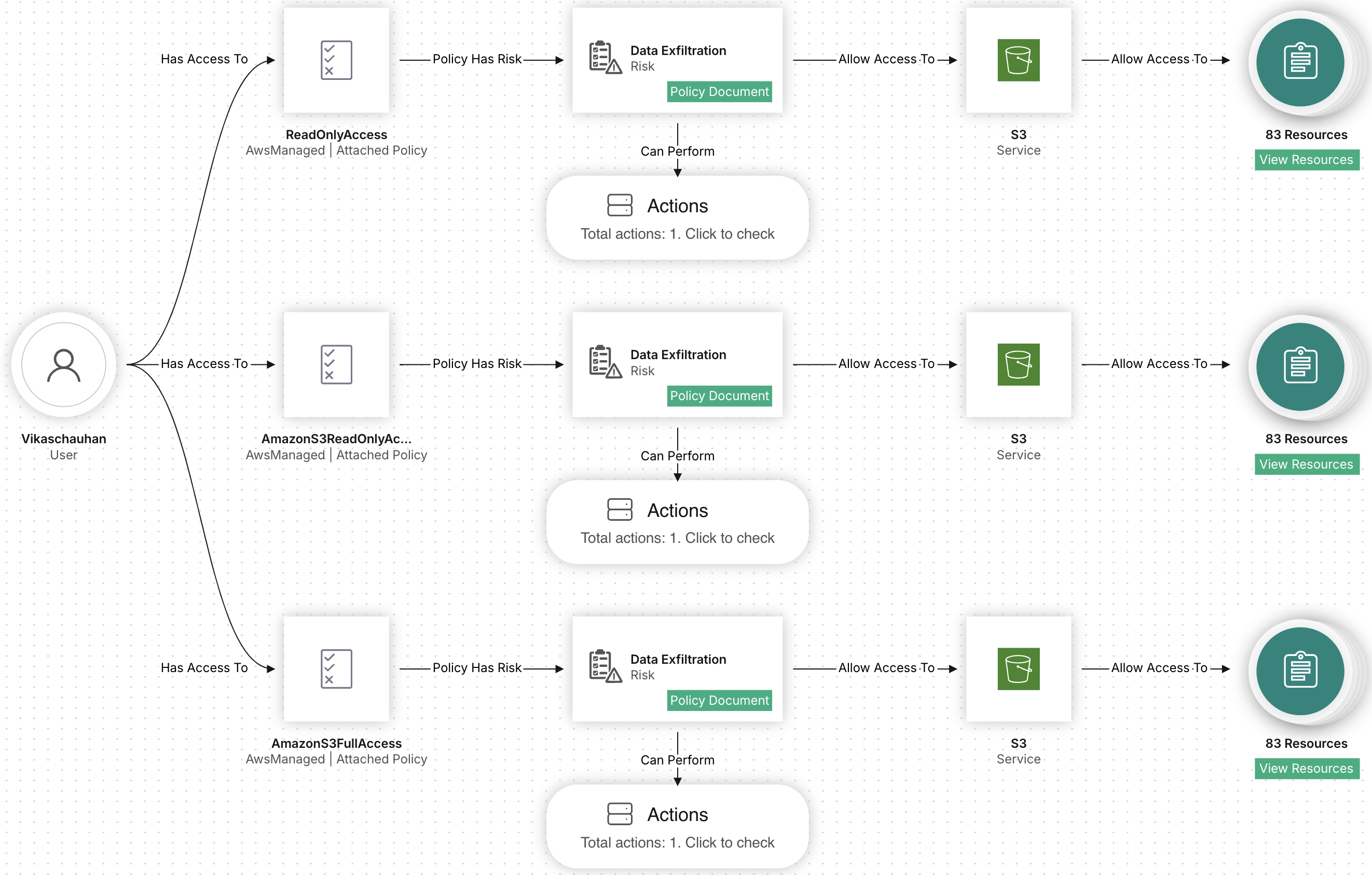View Resources for the AmazonS3FullAccess path
Image resolution: width=1372 pixels, height=875 pixels.
pyautogui.click(x=1306, y=769)
